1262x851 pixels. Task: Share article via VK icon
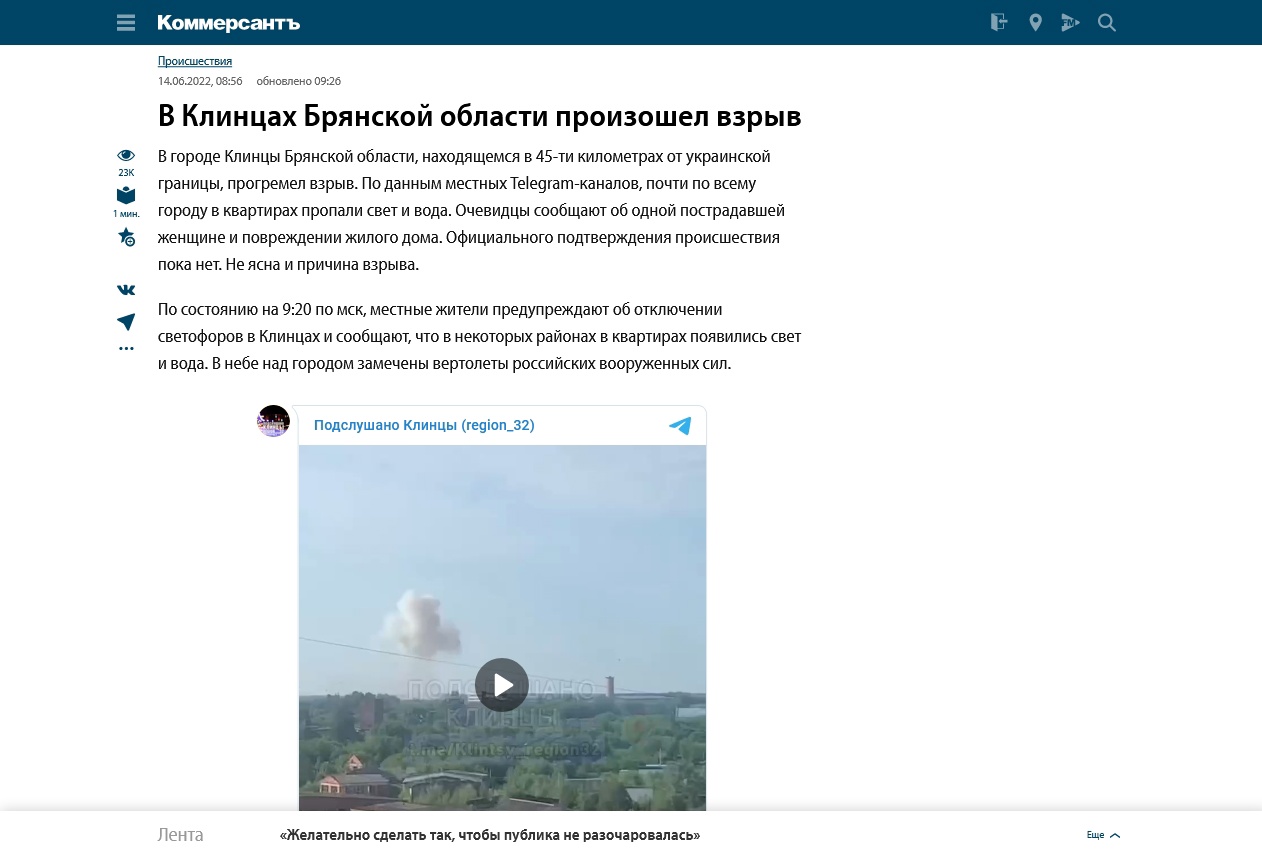click(126, 290)
